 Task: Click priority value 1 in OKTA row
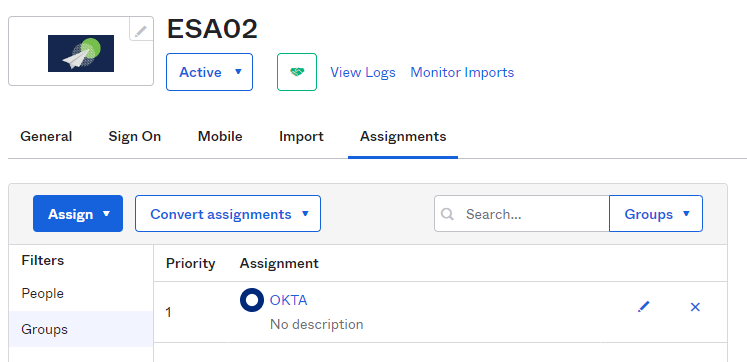[168, 312]
